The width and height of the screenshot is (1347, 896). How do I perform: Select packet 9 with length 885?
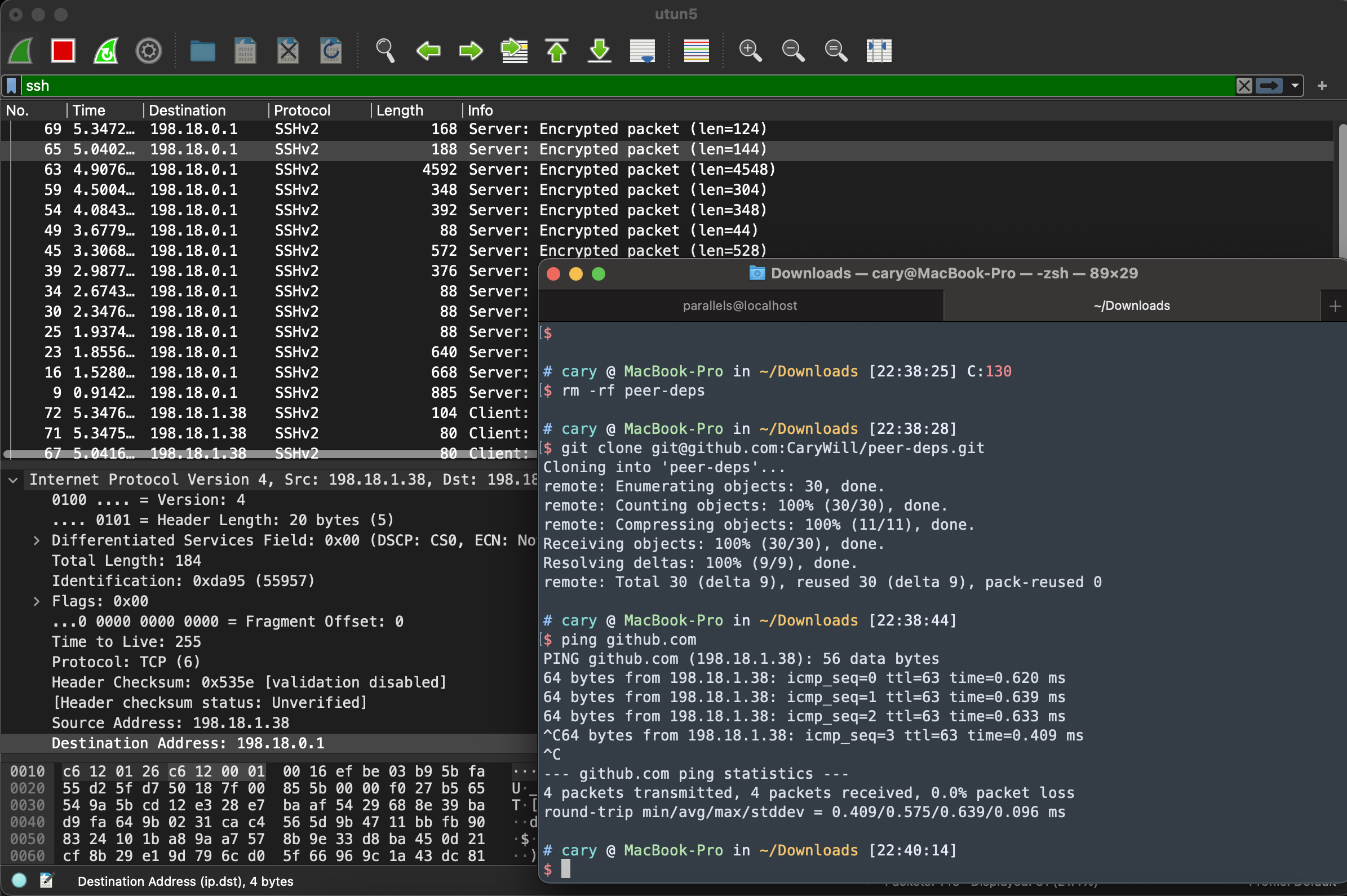coord(270,393)
